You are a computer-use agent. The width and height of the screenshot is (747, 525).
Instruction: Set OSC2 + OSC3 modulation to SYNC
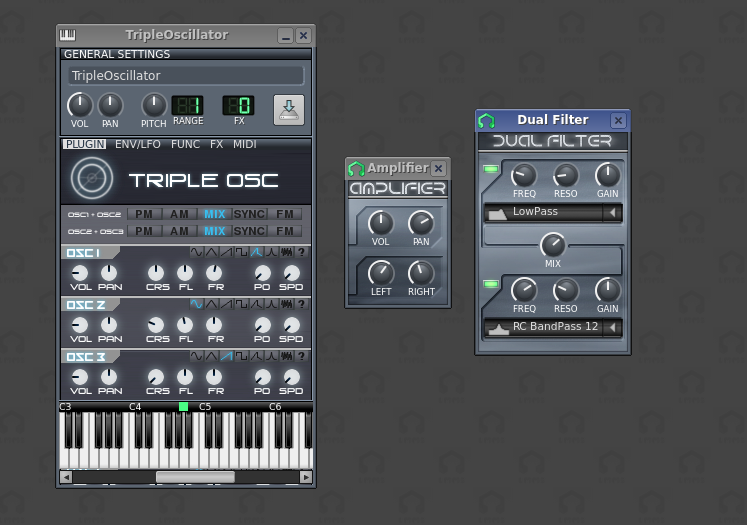pos(249,231)
